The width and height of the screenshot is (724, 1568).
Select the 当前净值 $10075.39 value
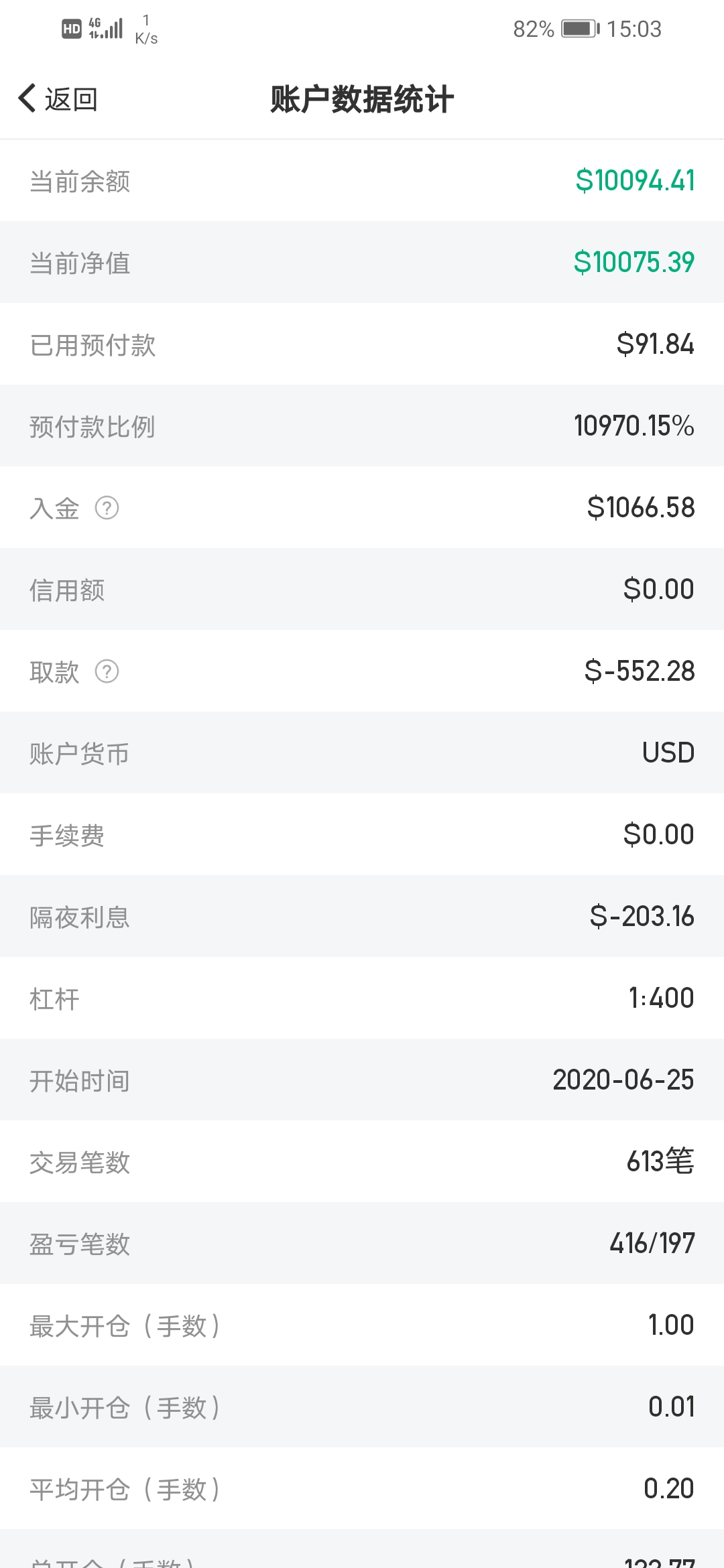click(633, 263)
